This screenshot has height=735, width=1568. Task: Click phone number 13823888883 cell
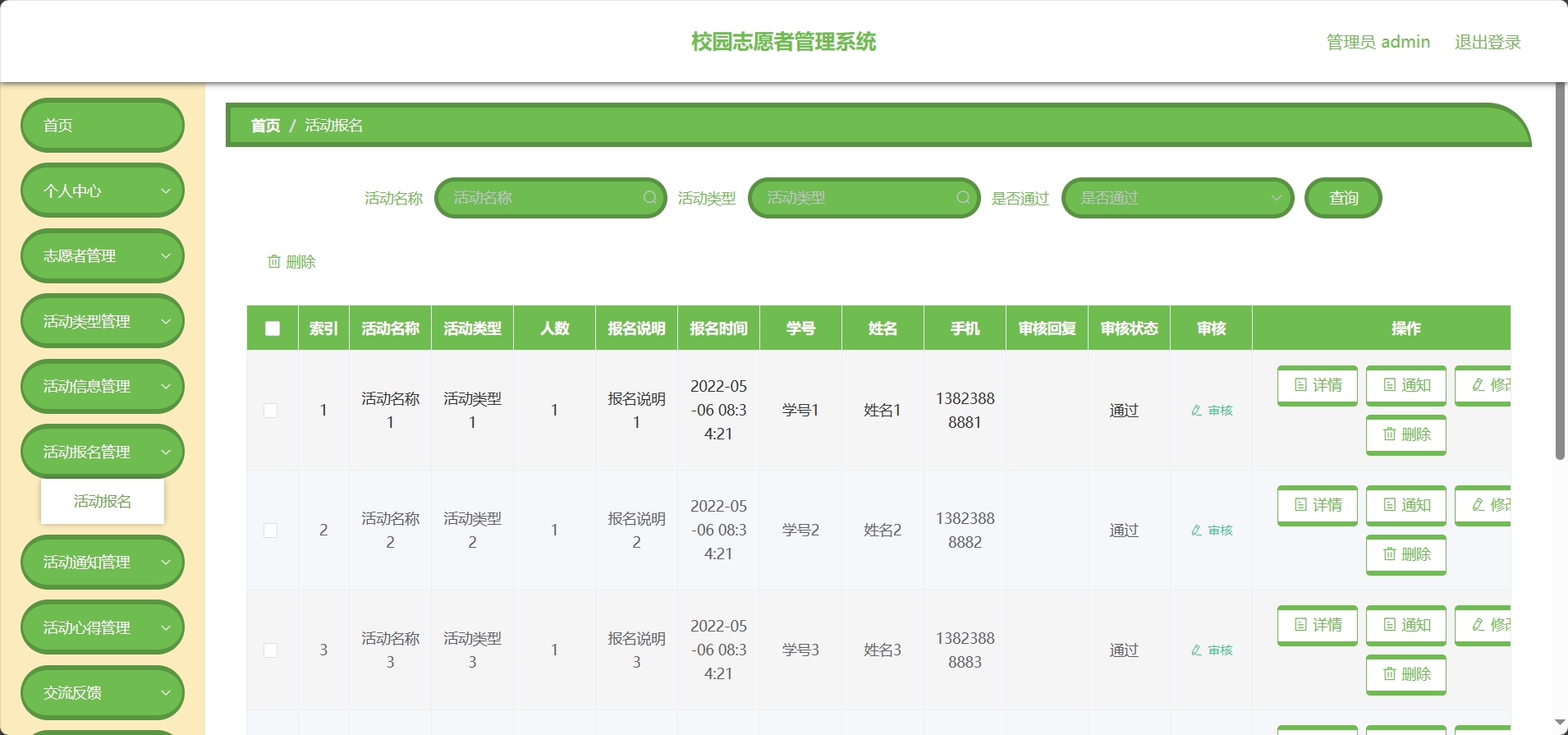point(965,650)
